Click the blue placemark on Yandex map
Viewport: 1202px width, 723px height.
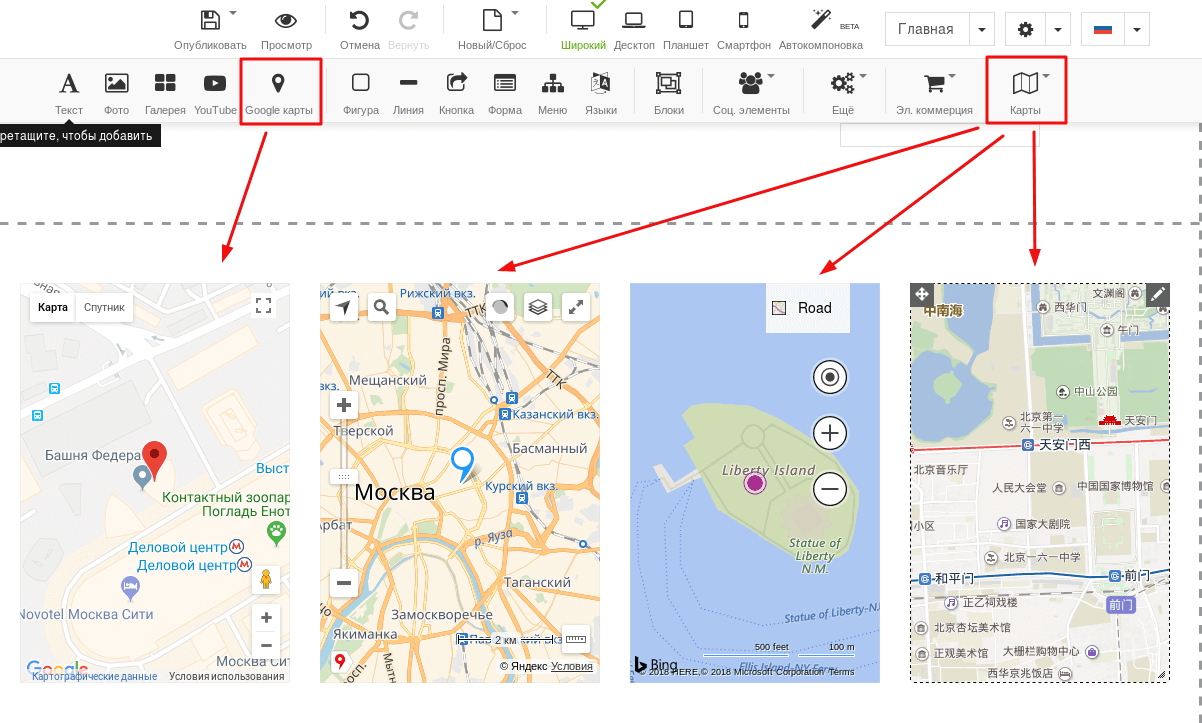pos(462,465)
